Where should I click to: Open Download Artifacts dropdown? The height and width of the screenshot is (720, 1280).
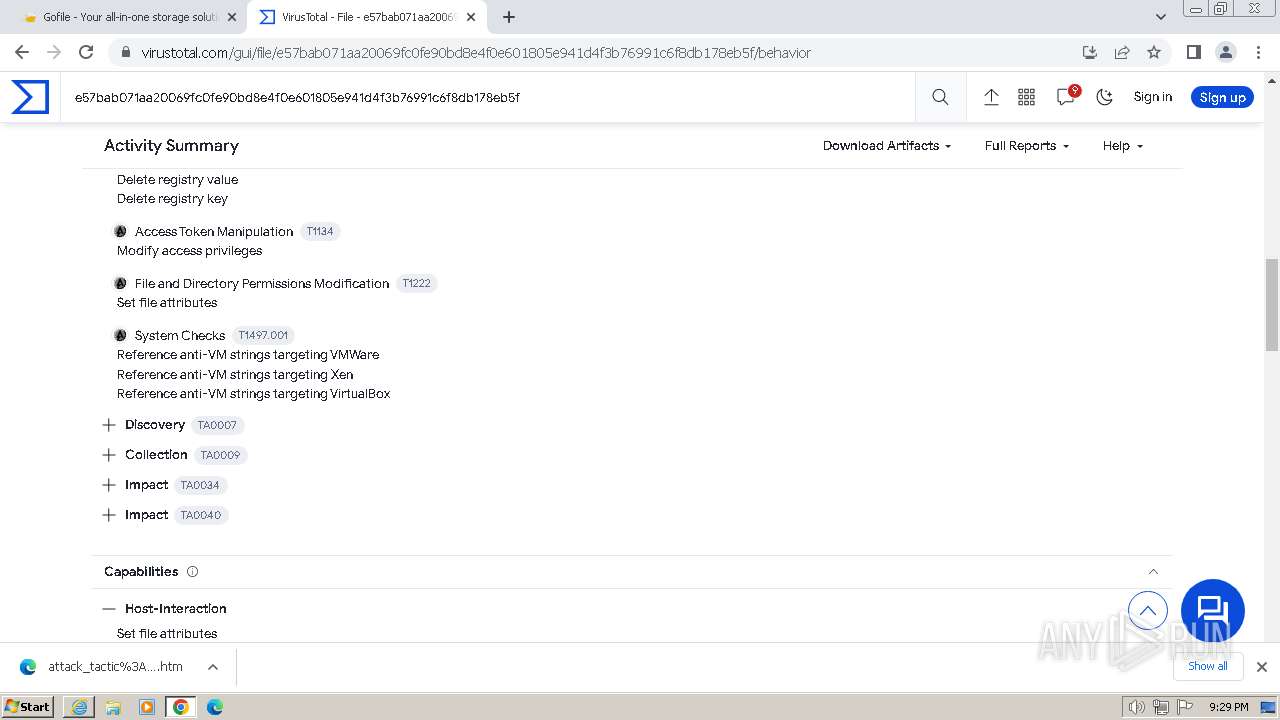coord(887,146)
